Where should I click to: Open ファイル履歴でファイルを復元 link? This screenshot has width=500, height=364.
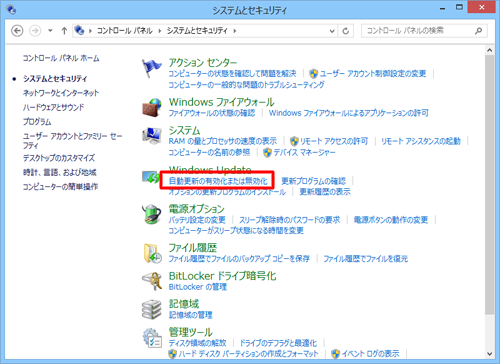[x=366, y=259]
